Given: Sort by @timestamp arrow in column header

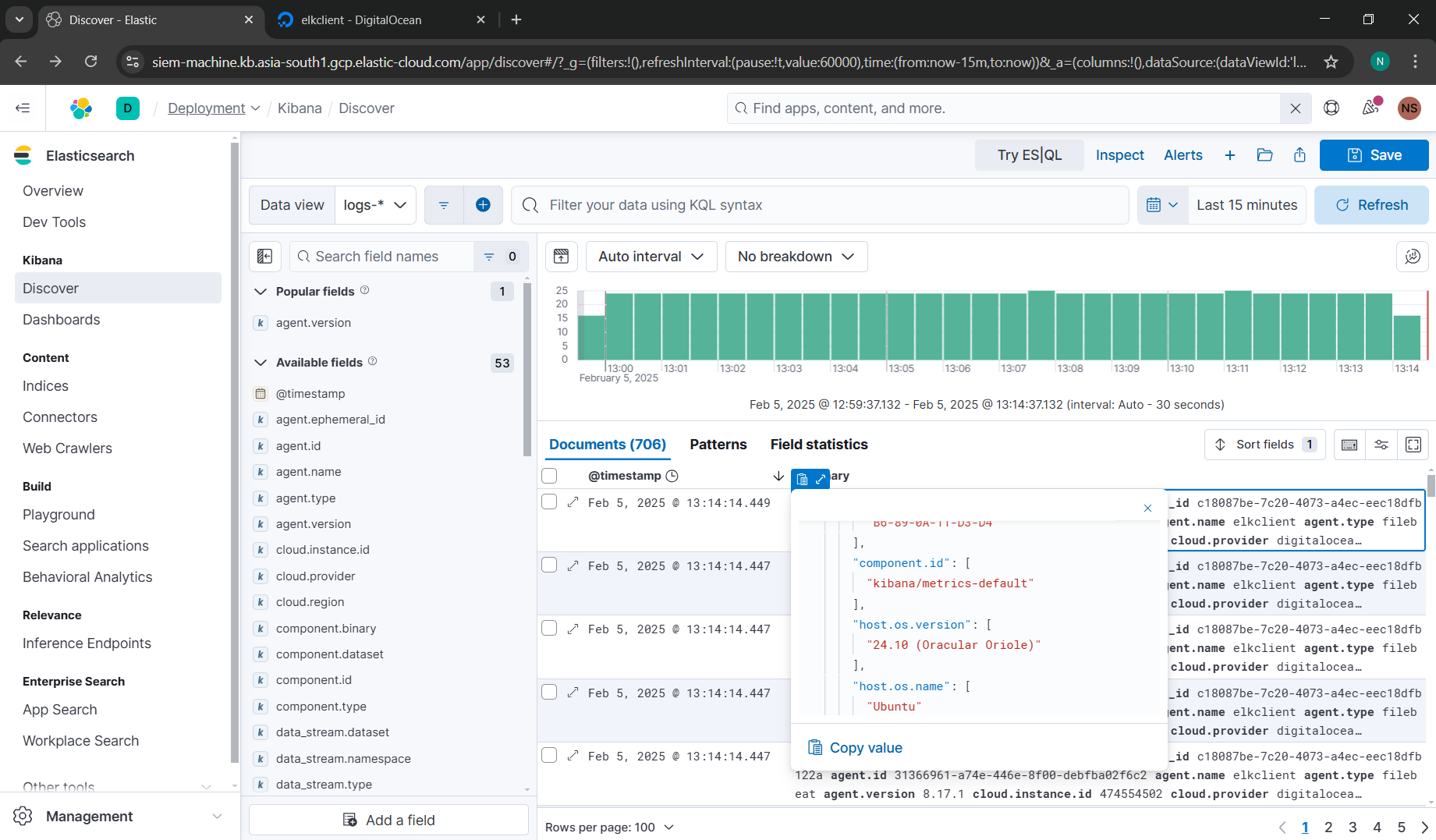Looking at the screenshot, I should click(778, 476).
